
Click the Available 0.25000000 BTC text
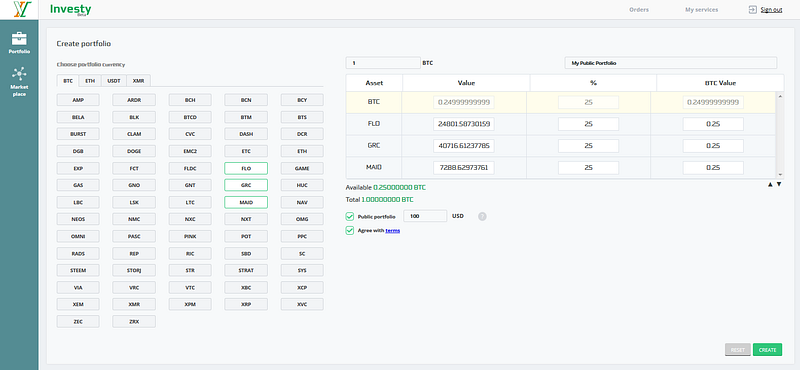386,188
